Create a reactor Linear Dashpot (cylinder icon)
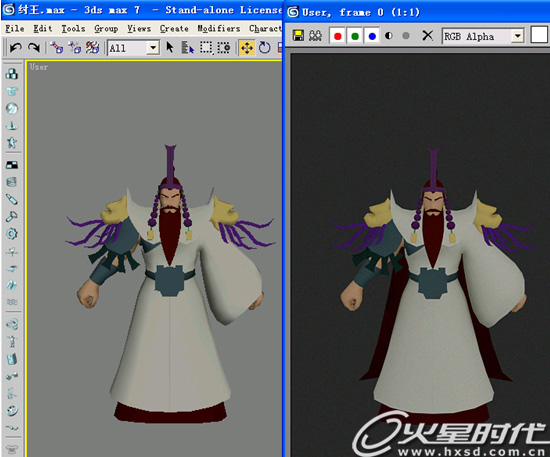The image size is (550, 457). point(12,199)
